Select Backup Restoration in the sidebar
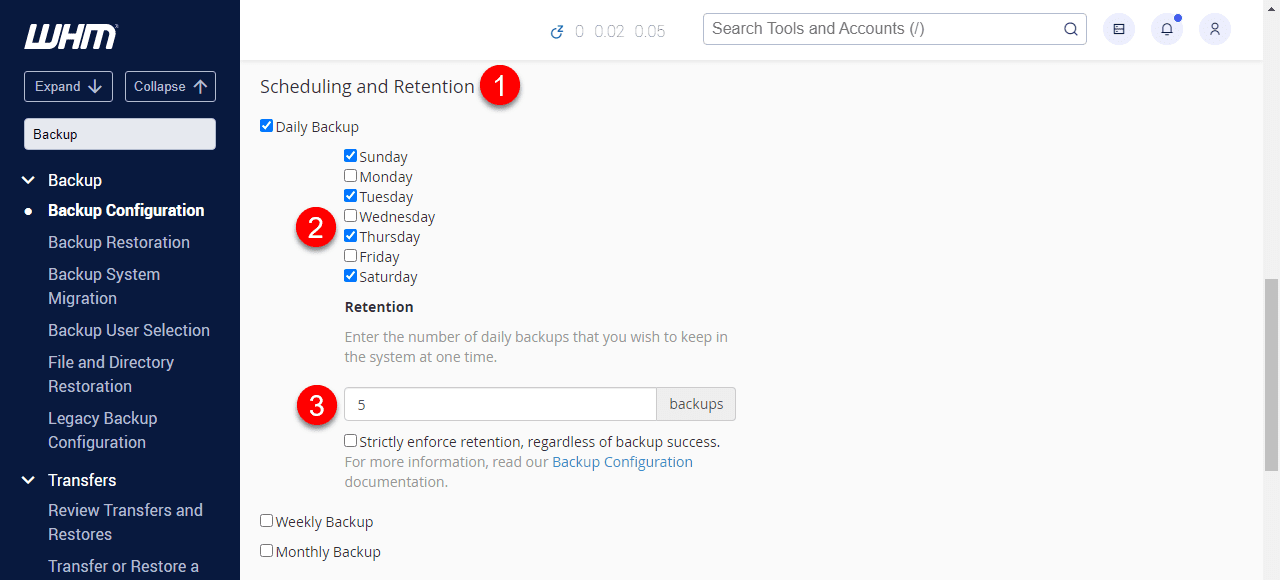The image size is (1280, 580). coord(118,242)
